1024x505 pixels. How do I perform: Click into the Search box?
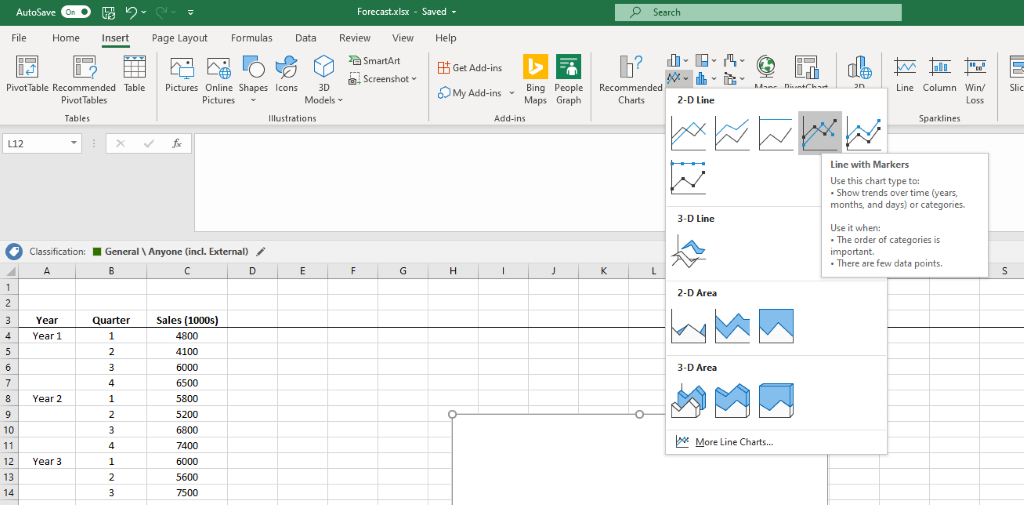[x=757, y=12]
